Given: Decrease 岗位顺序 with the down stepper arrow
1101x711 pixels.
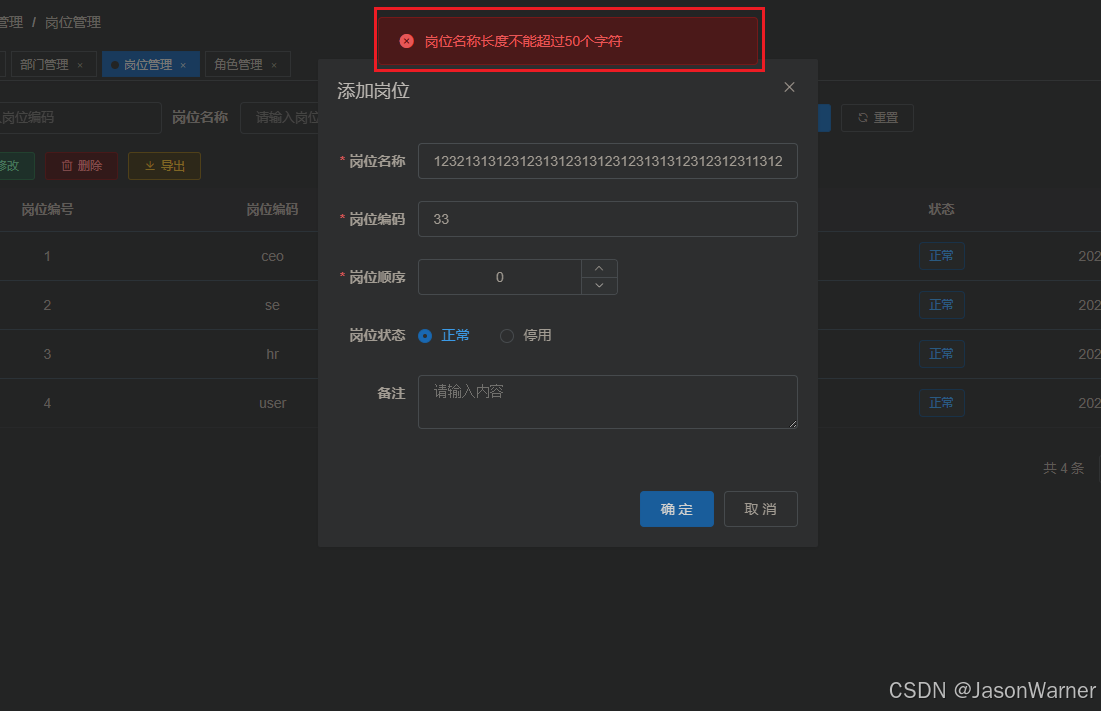Looking at the screenshot, I should [599, 287].
